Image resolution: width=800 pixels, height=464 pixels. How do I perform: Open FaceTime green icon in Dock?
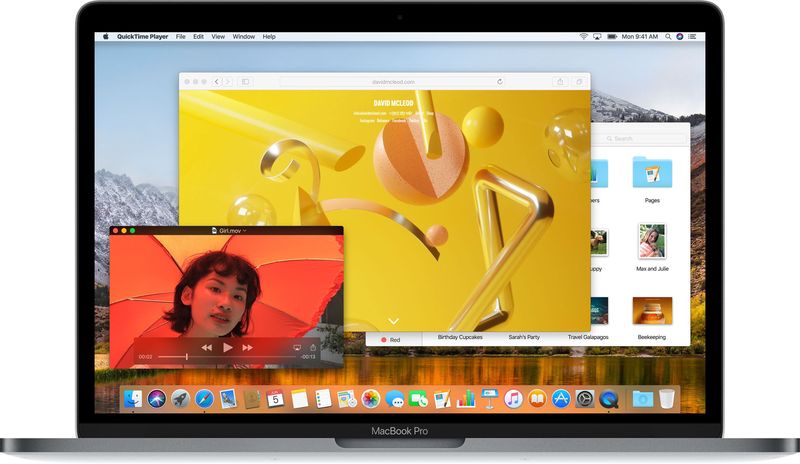[418, 399]
